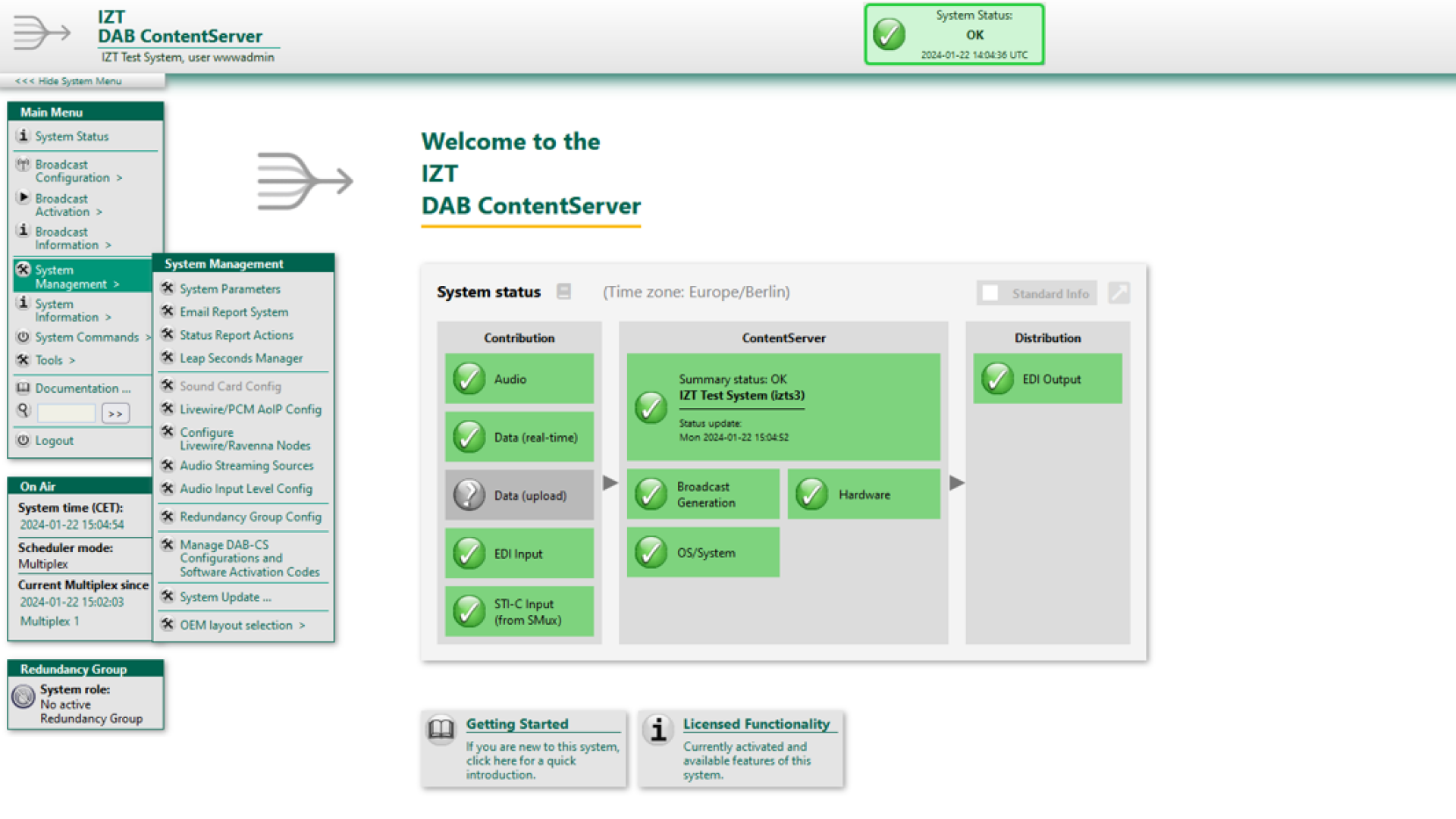Click the EDI Output green check icon
Viewport: 1456px width, 819px height.
coord(997,378)
